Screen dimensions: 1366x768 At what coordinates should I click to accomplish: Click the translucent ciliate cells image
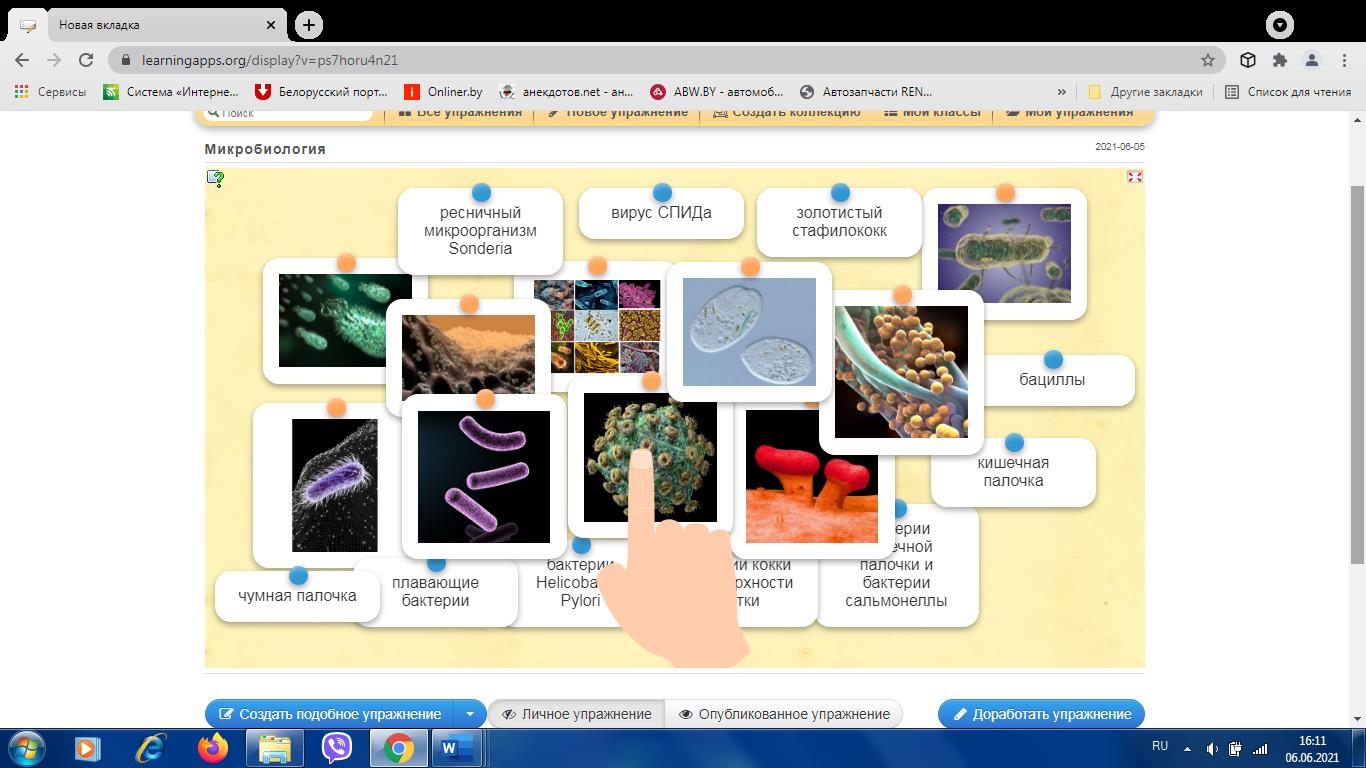point(749,332)
